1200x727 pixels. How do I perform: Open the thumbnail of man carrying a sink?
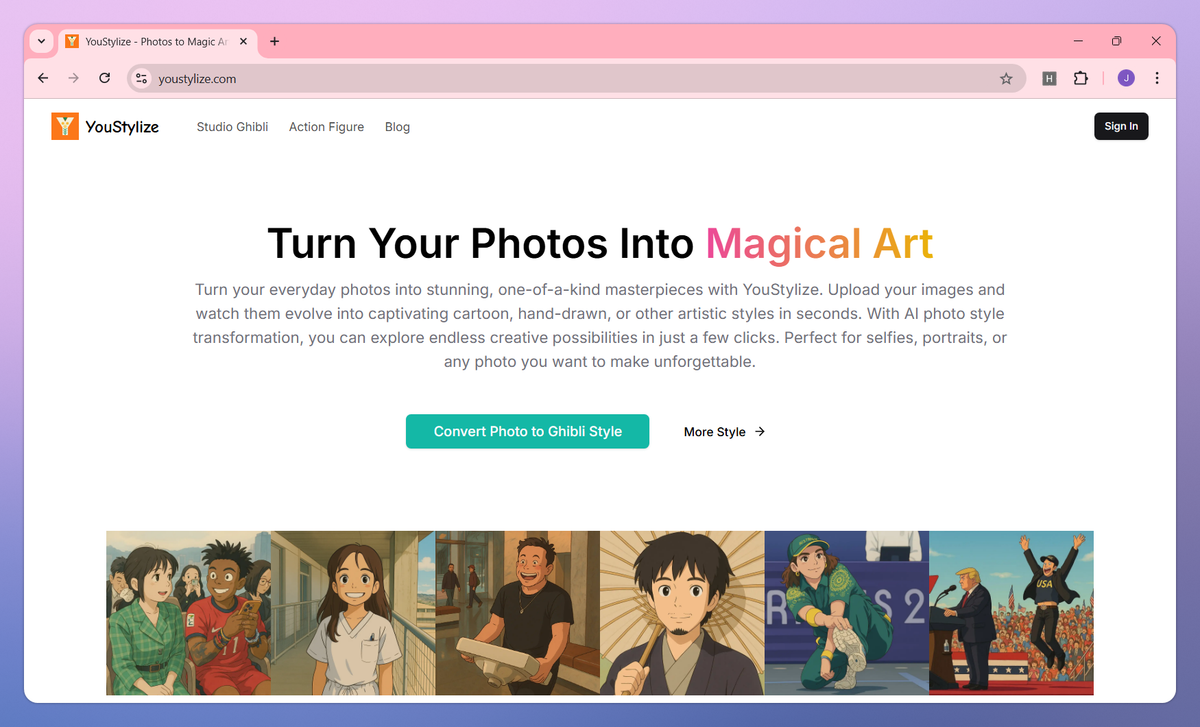pos(517,613)
